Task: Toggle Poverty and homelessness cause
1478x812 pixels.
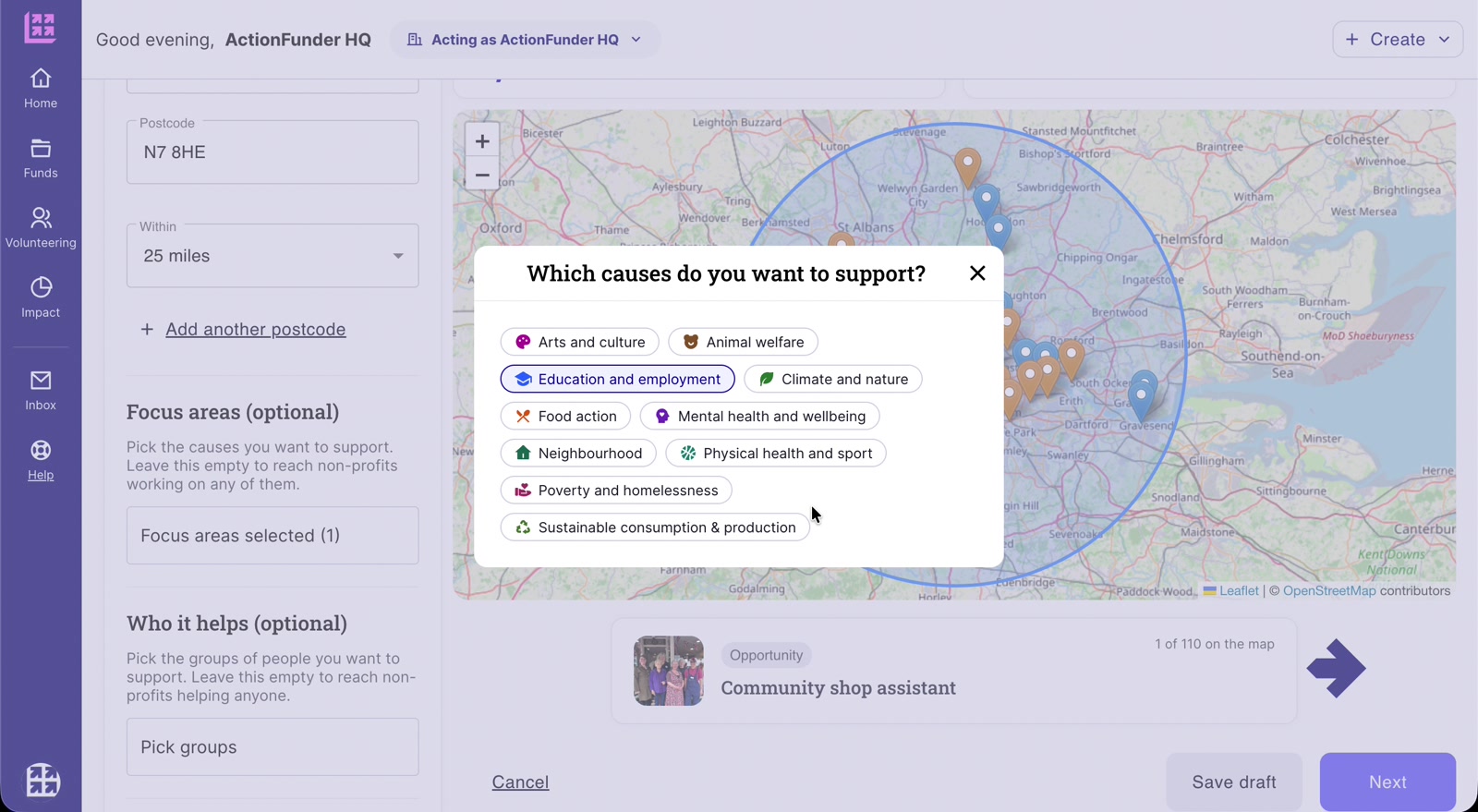Action: [616, 491]
